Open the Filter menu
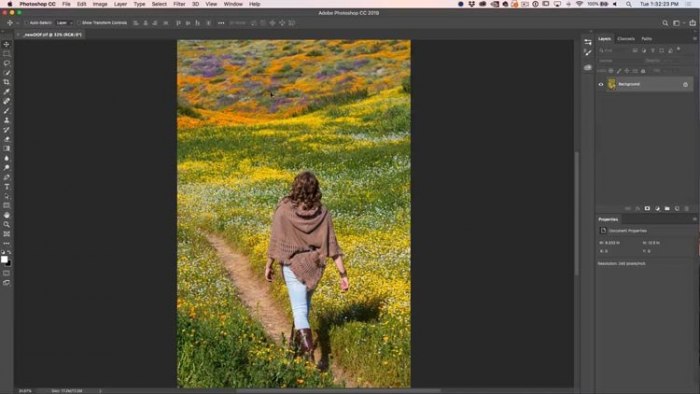Viewport: 700px width, 394px height. pyautogui.click(x=179, y=4)
